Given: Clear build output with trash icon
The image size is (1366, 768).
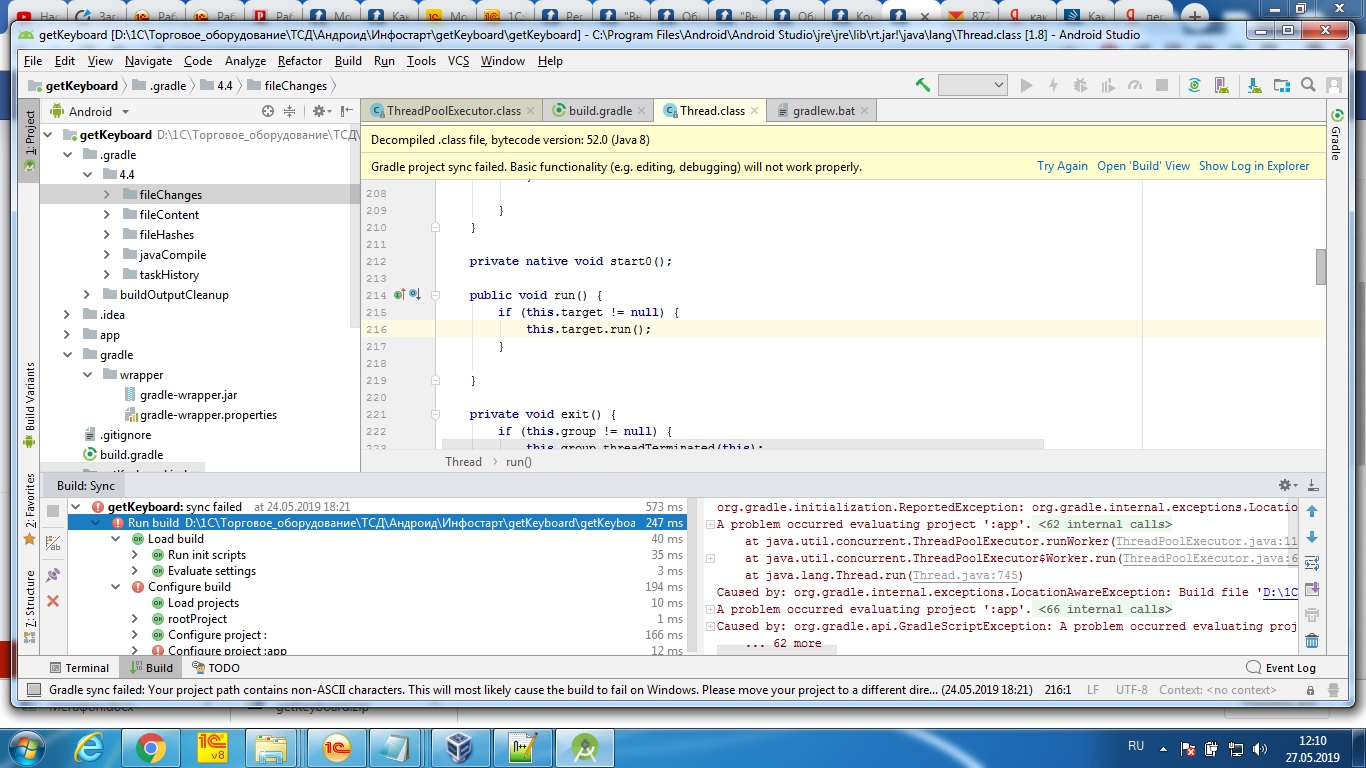Looking at the screenshot, I should coord(1312,641).
